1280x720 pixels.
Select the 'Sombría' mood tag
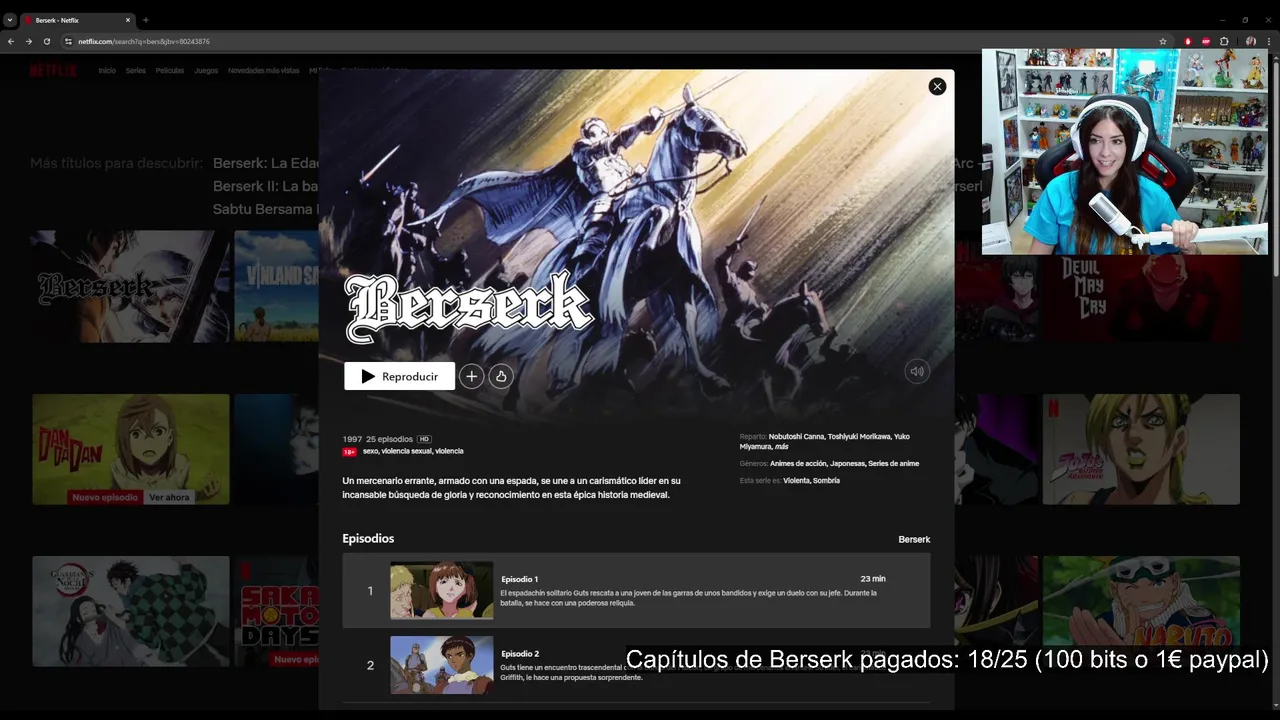tap(826, 481)
